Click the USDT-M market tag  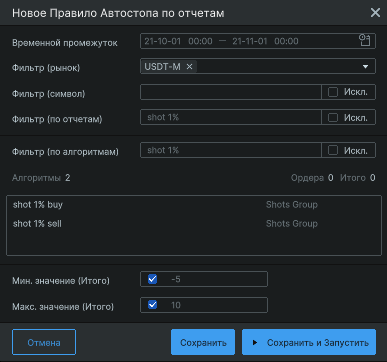(x=163, y=67)
